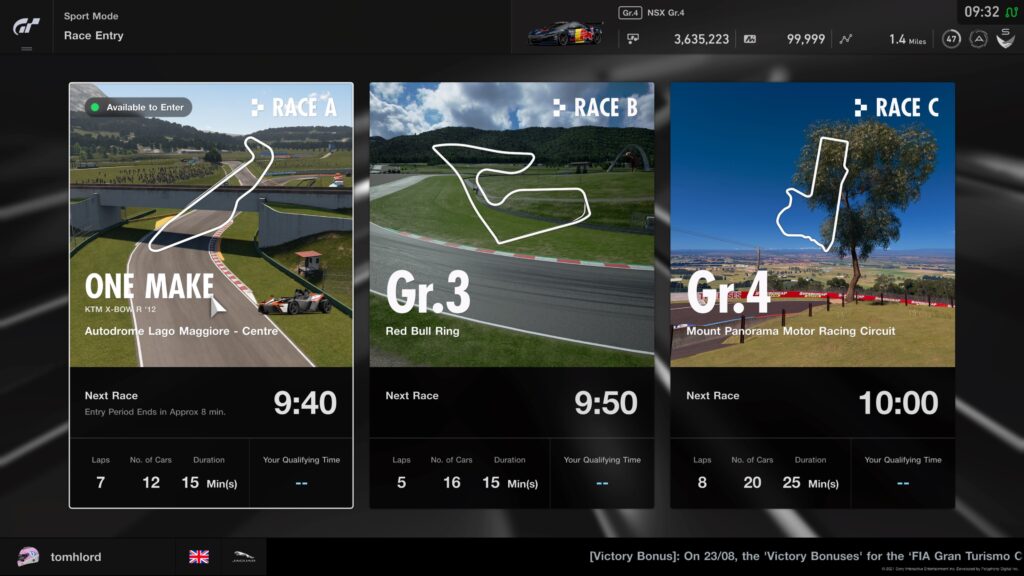The image size is (1024, 576).
Task: Click Race C number of cars 20
Action: pos(752,483)
